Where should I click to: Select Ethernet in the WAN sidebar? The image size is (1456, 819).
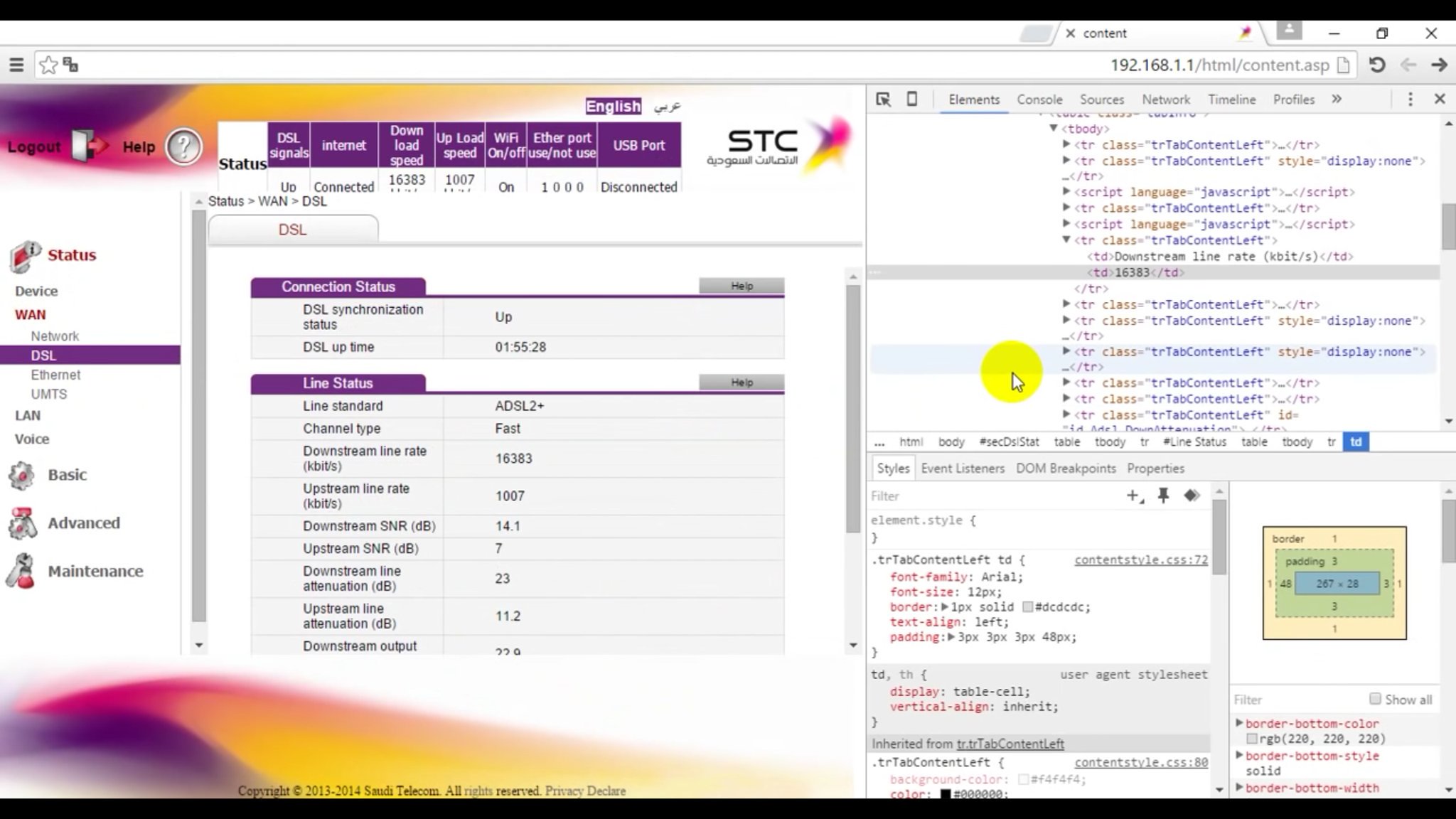[x=55, y=375]
